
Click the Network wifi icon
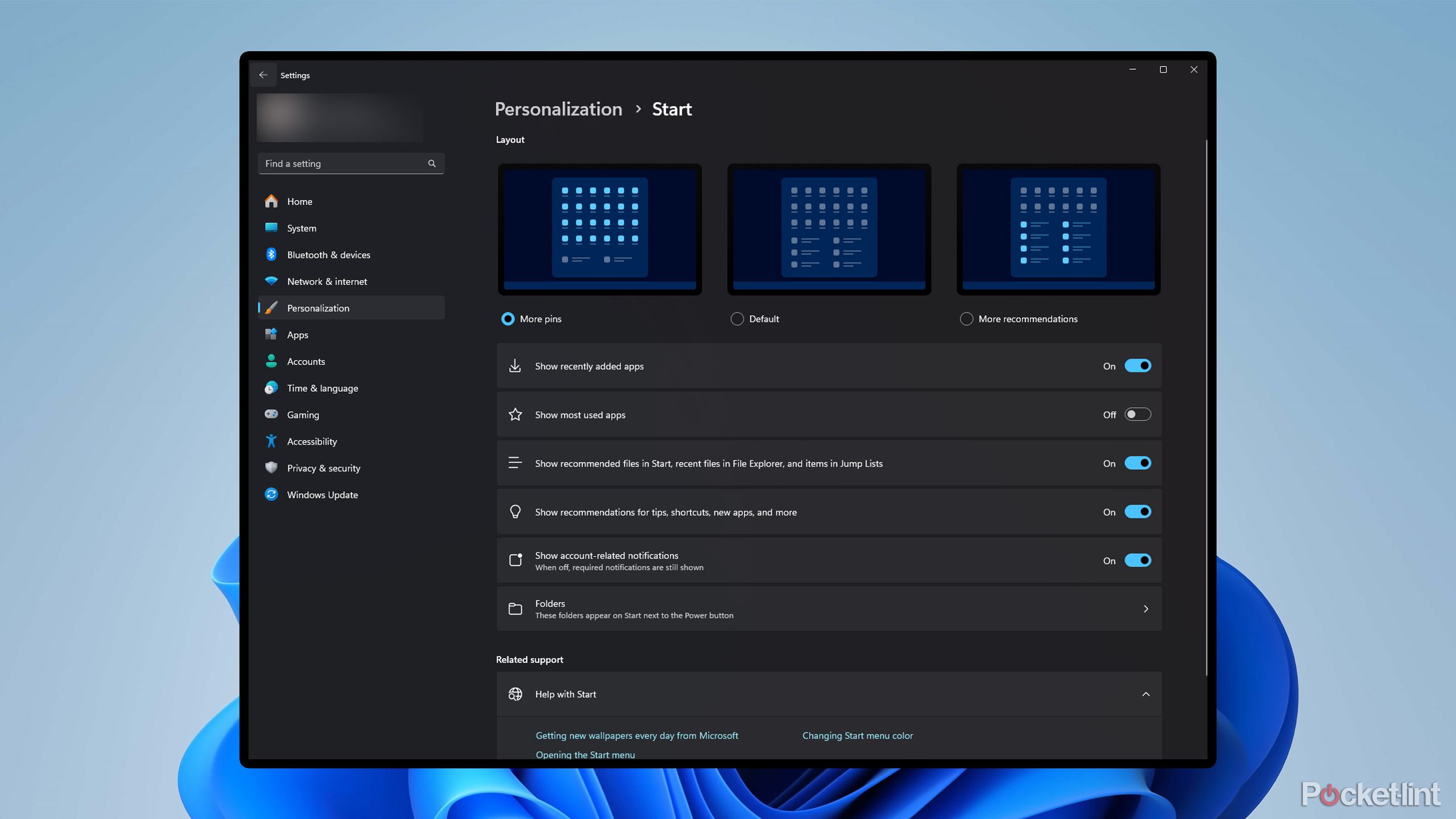pyautogui.click(x=271, y=281)
